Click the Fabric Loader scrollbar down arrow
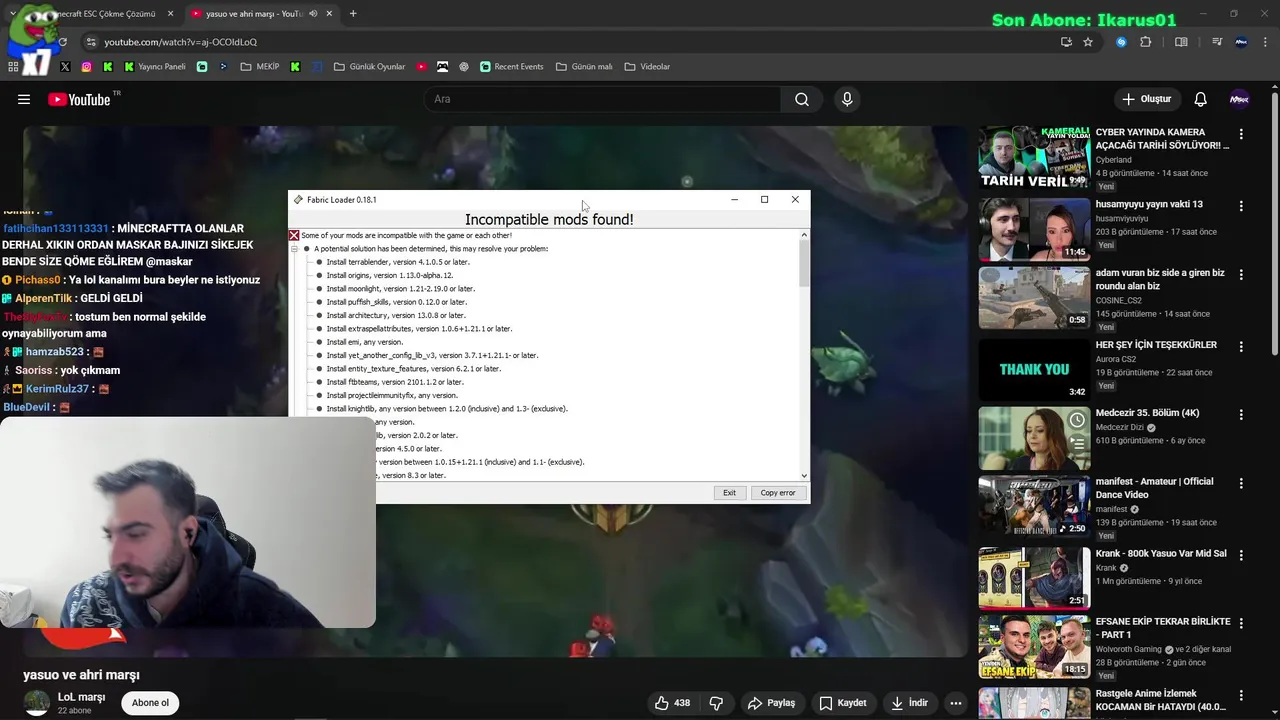Image resolution: width=1280 pixels, height=720 pixels. tap(804, 476)
